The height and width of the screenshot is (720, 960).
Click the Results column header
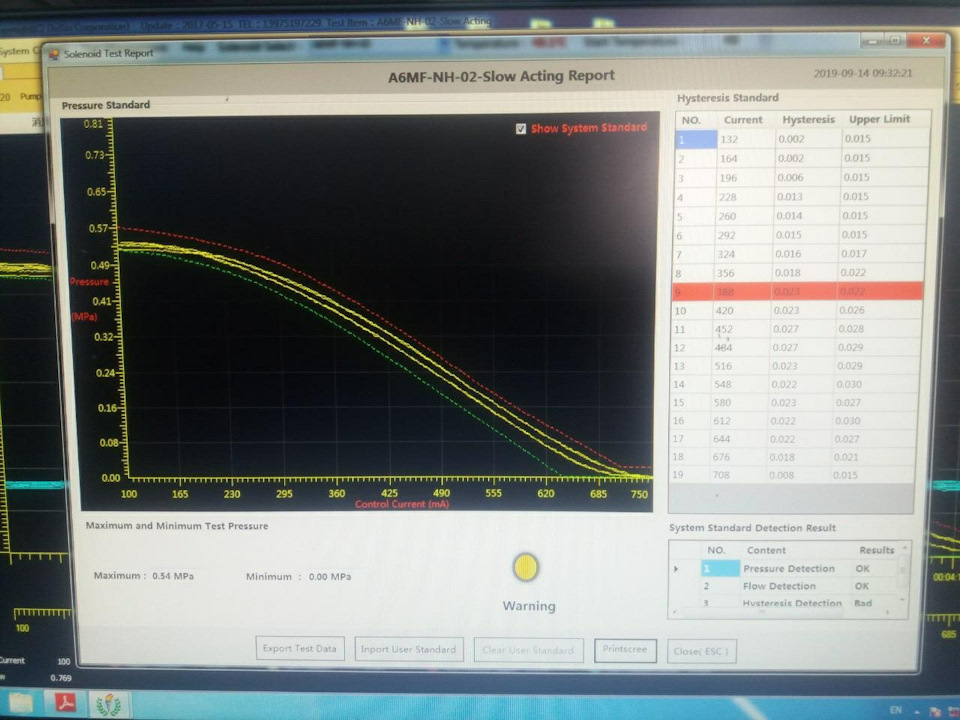876,550
